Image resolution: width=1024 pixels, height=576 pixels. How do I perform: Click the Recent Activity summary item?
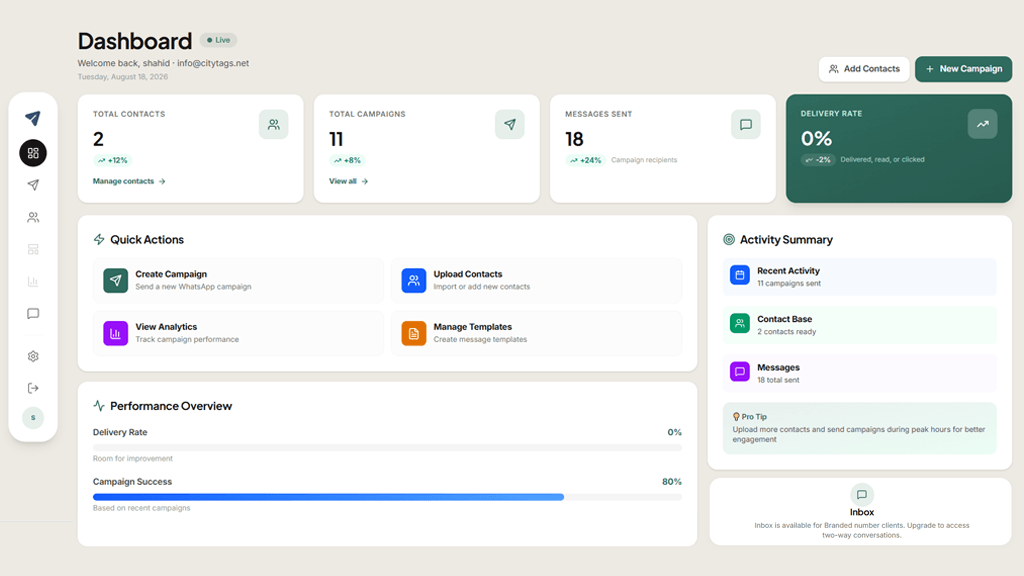(x=859, y=277)
